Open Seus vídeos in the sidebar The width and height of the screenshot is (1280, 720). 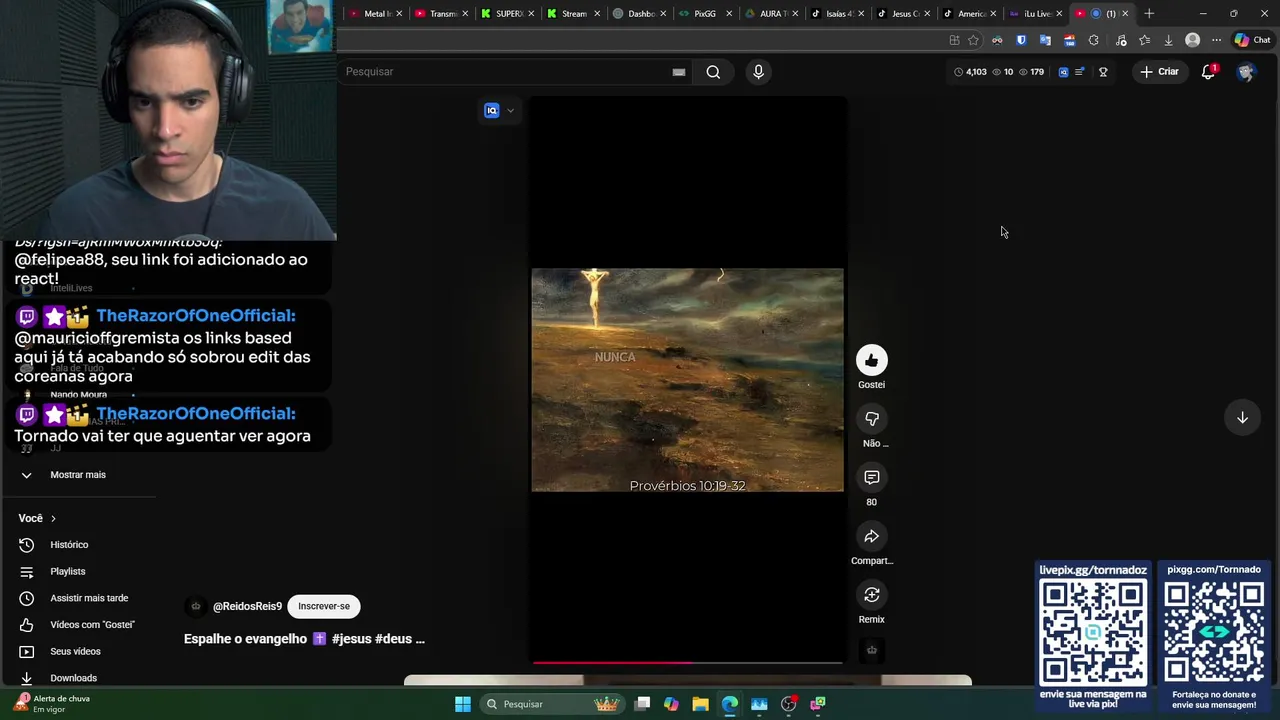click(75, 652)
